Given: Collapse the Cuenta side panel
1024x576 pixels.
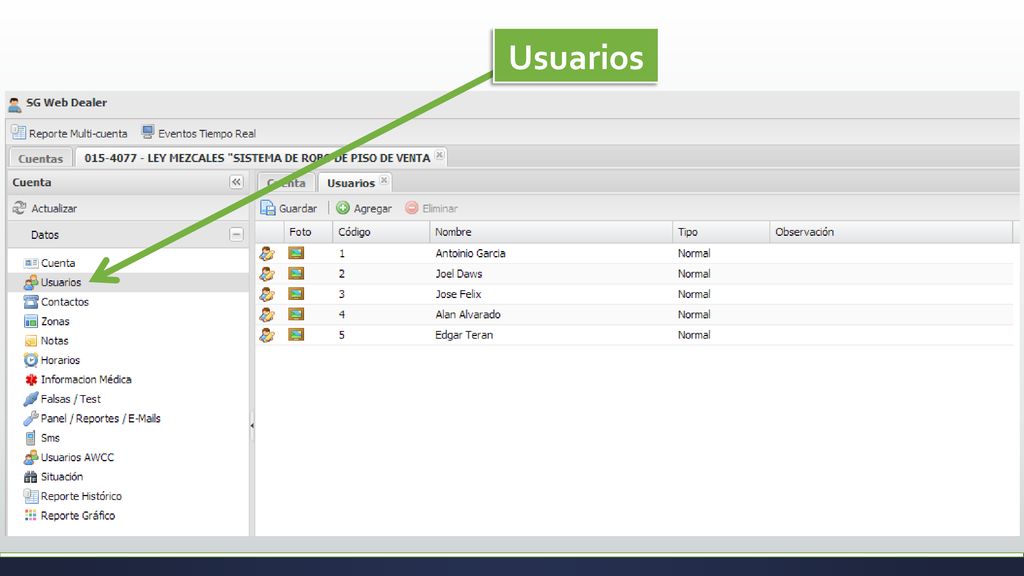Looking at the screenshot, I should click(x=236, y=182).
